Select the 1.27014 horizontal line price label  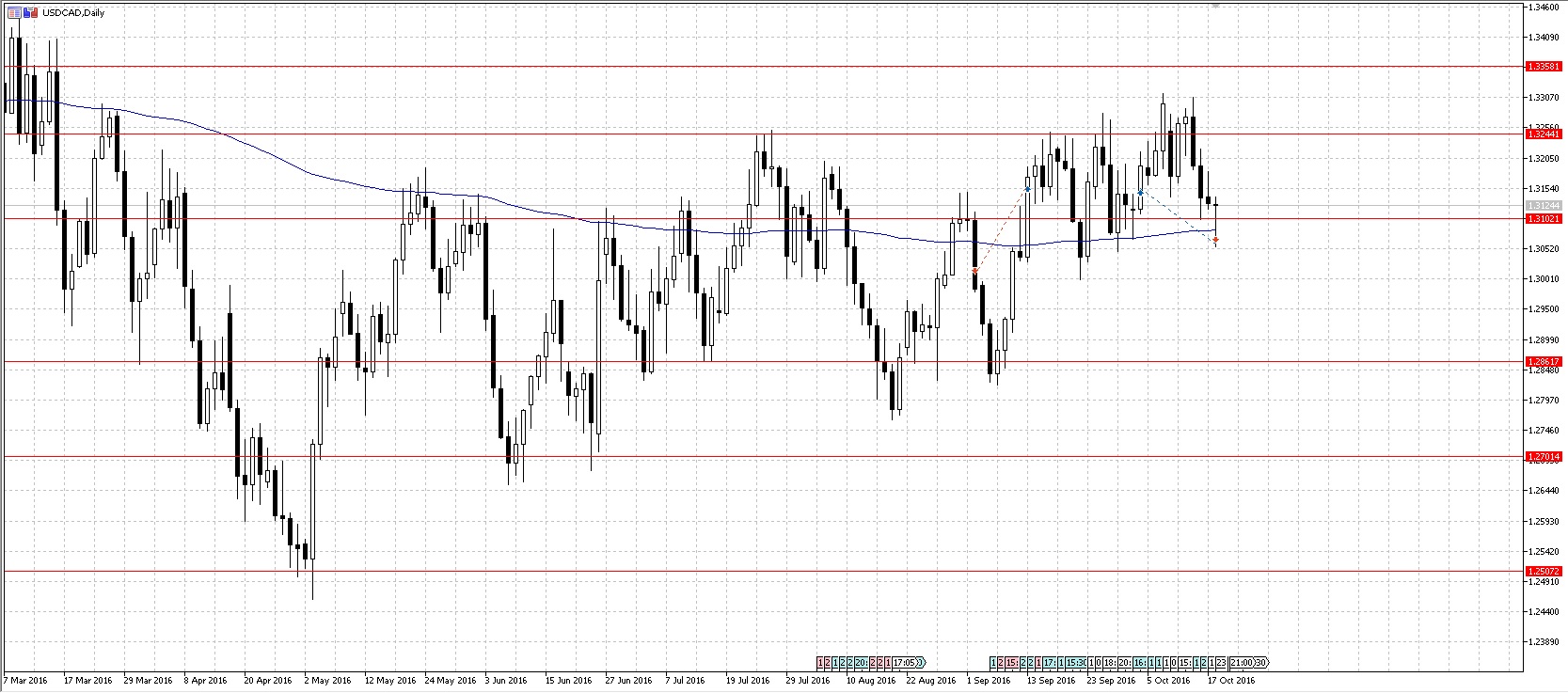1544,456
